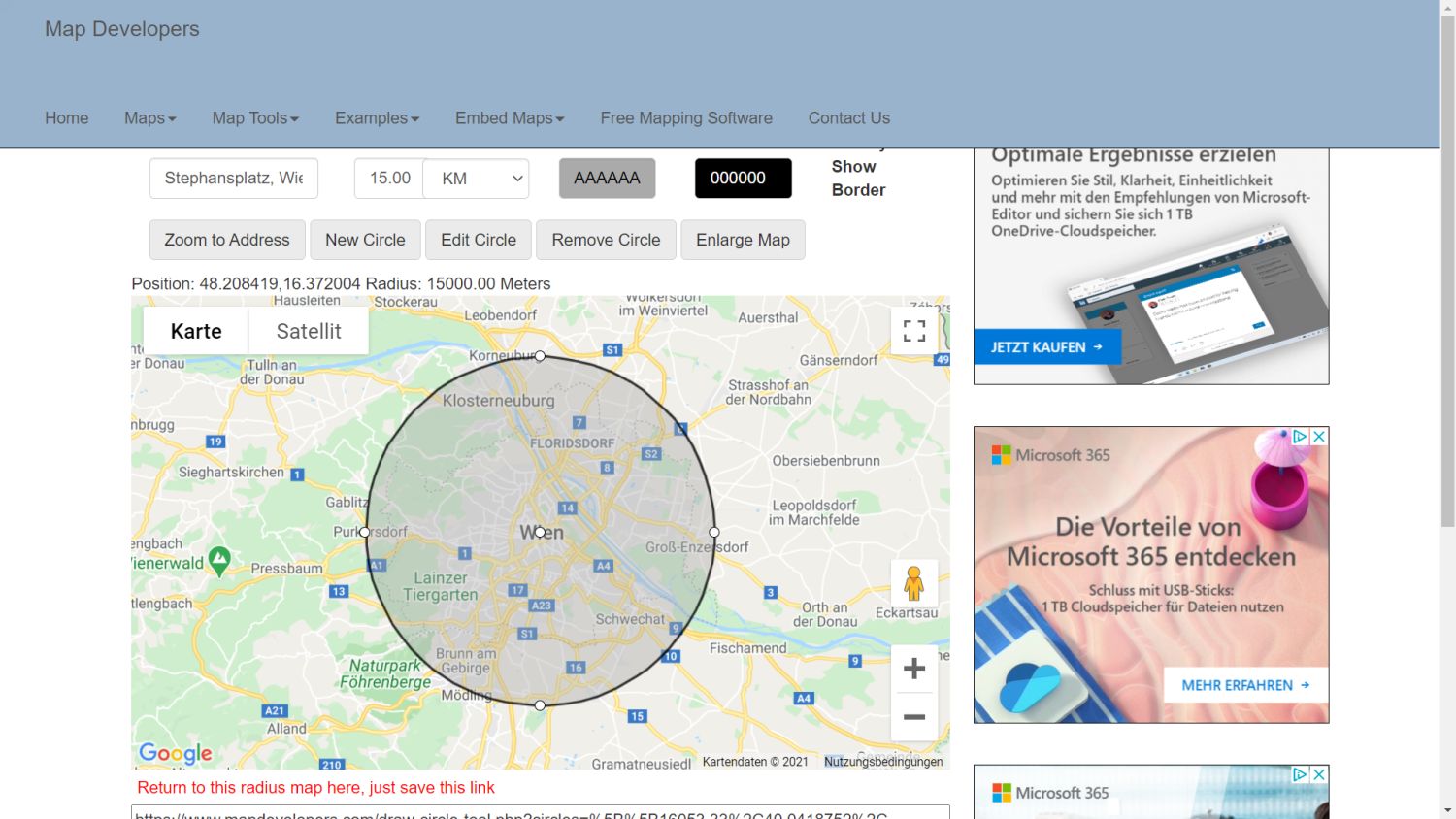
Task: Go to the Contact Us page
Action: pyautogui.click(x=848, y=118)
